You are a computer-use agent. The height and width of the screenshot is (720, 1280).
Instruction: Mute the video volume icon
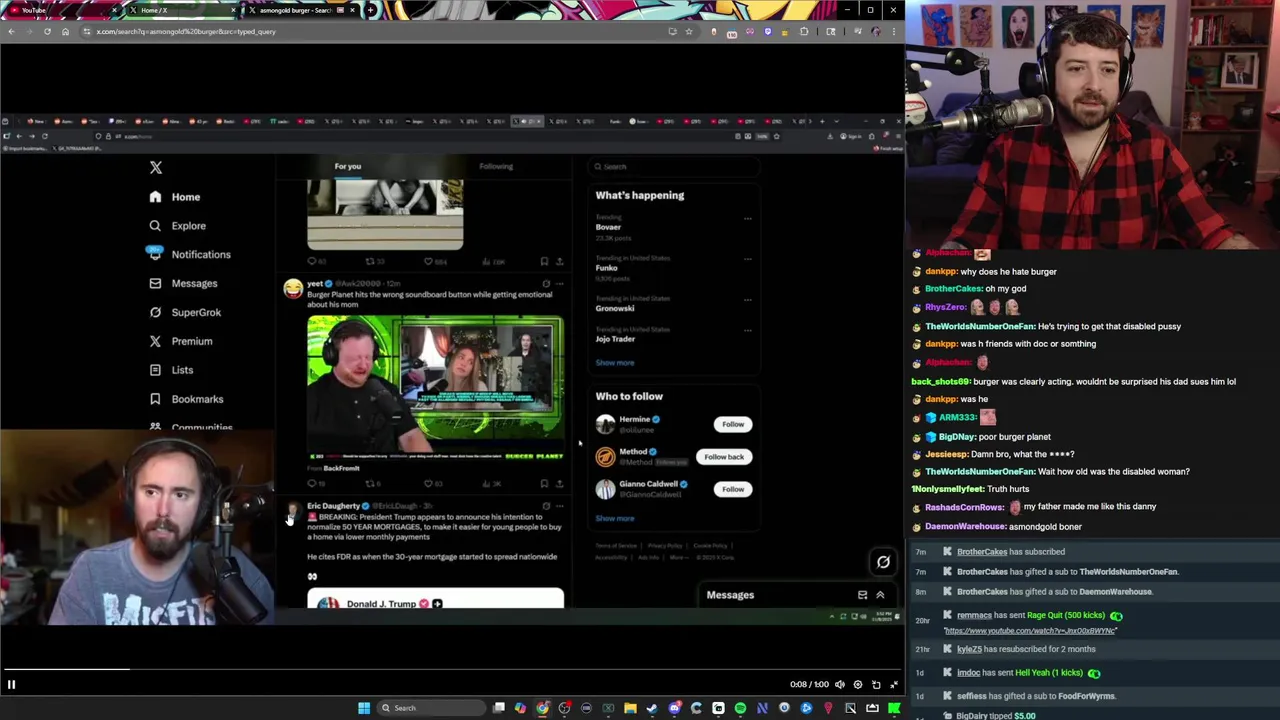(x=840, y=685)
